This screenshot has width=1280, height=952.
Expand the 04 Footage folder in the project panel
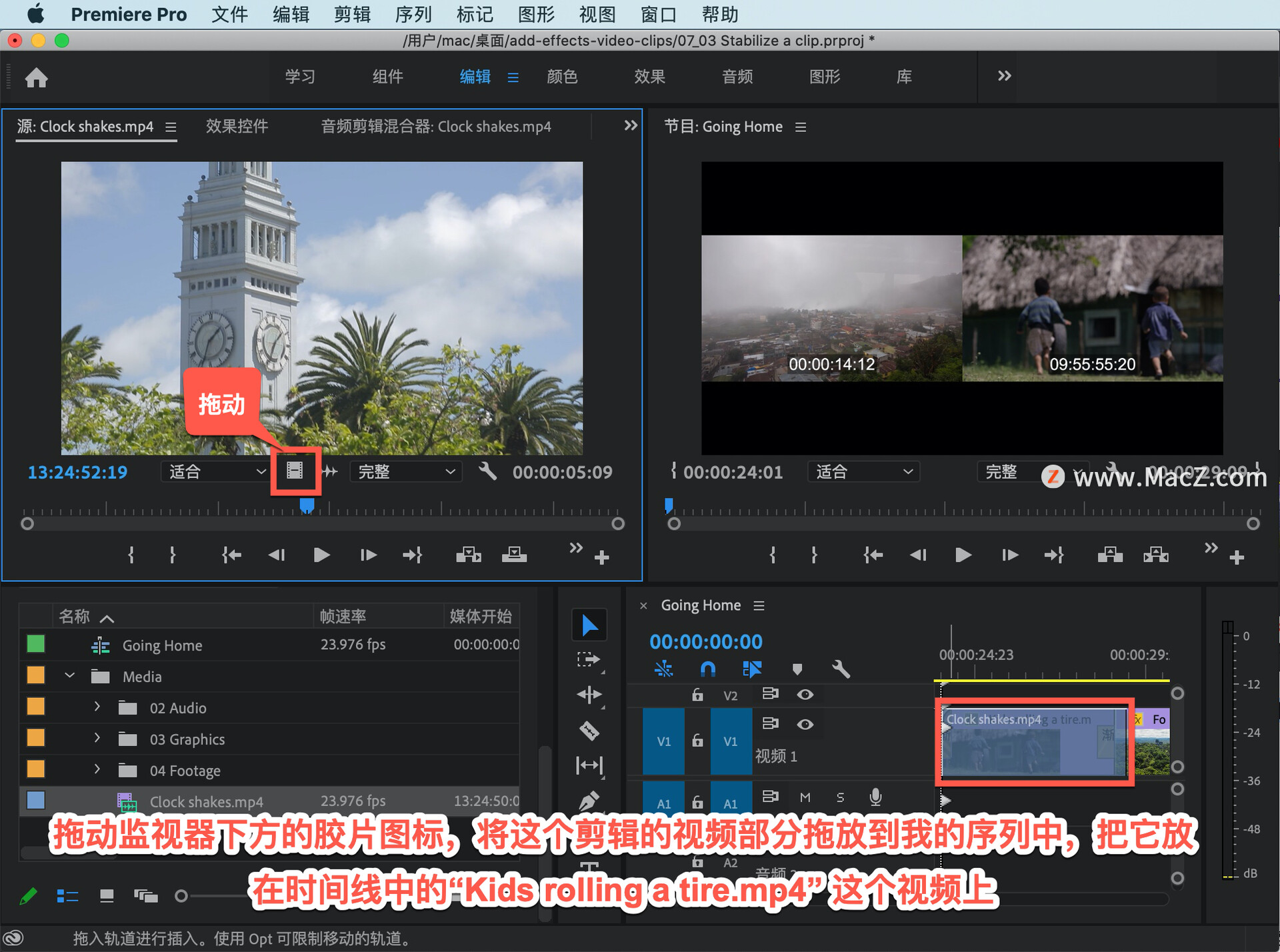97,770
